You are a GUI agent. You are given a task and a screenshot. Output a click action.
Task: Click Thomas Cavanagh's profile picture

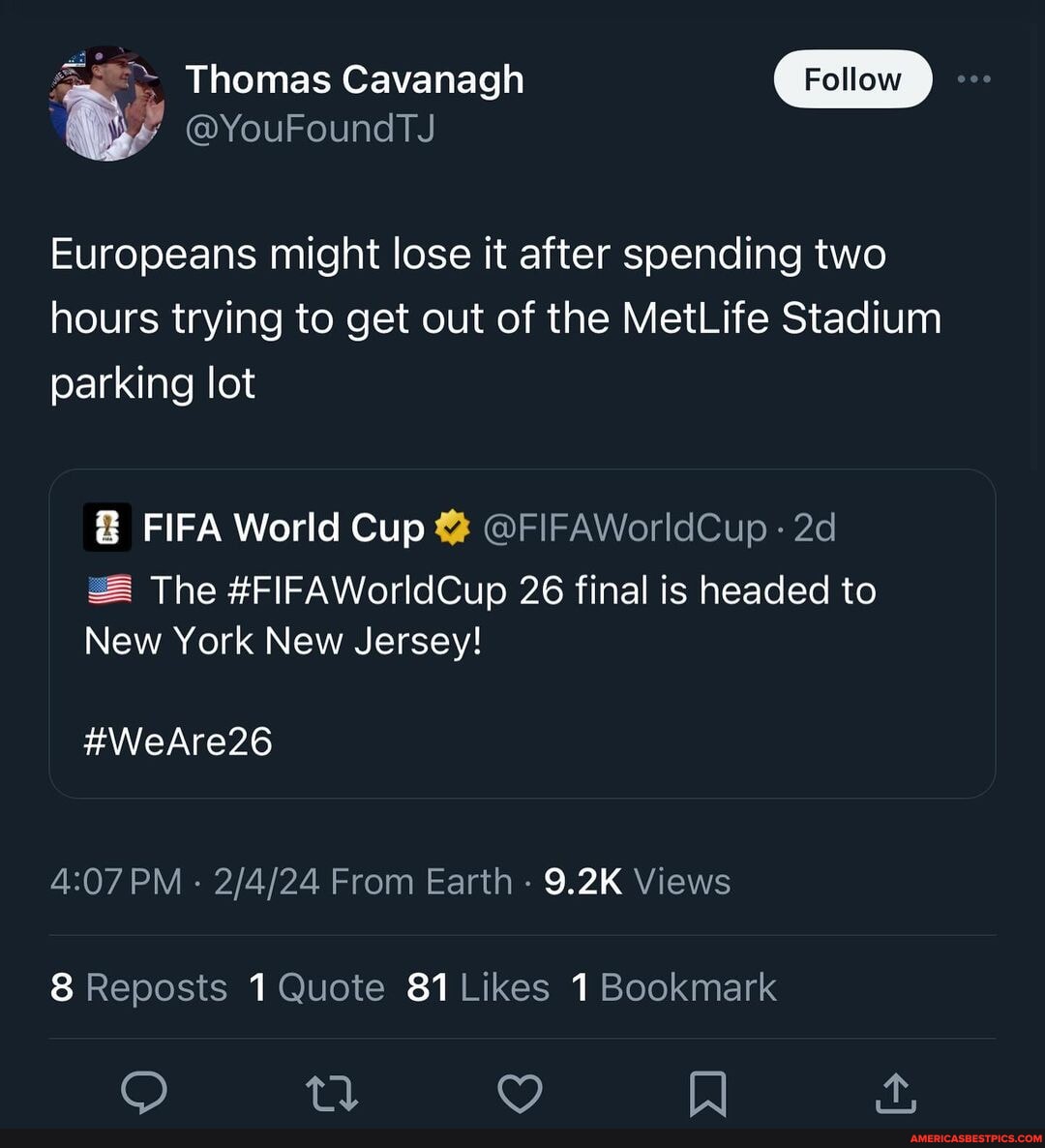pyautogui.click(x=104, y=102)
